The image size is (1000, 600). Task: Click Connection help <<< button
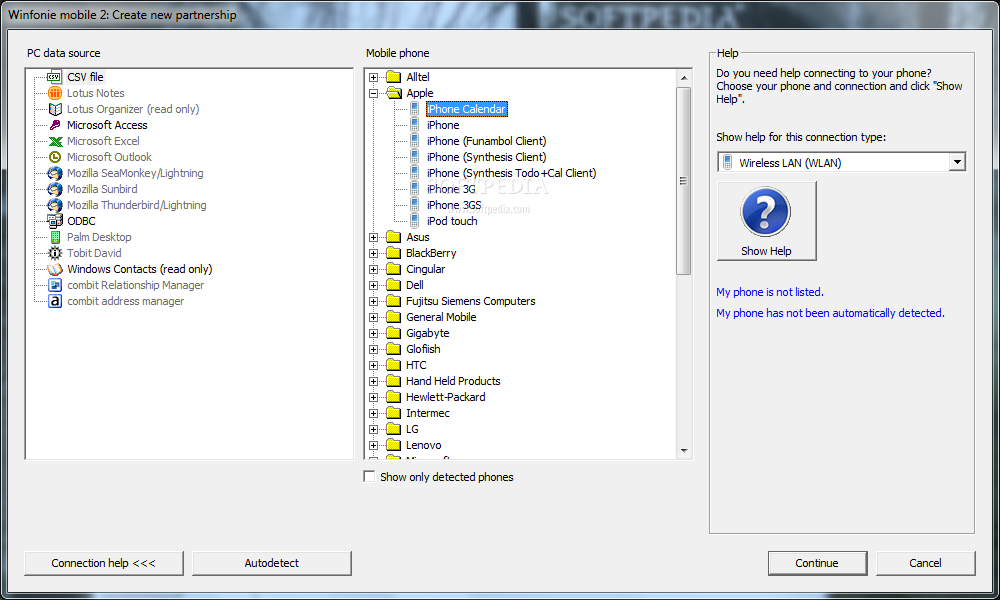click(103, 563)
